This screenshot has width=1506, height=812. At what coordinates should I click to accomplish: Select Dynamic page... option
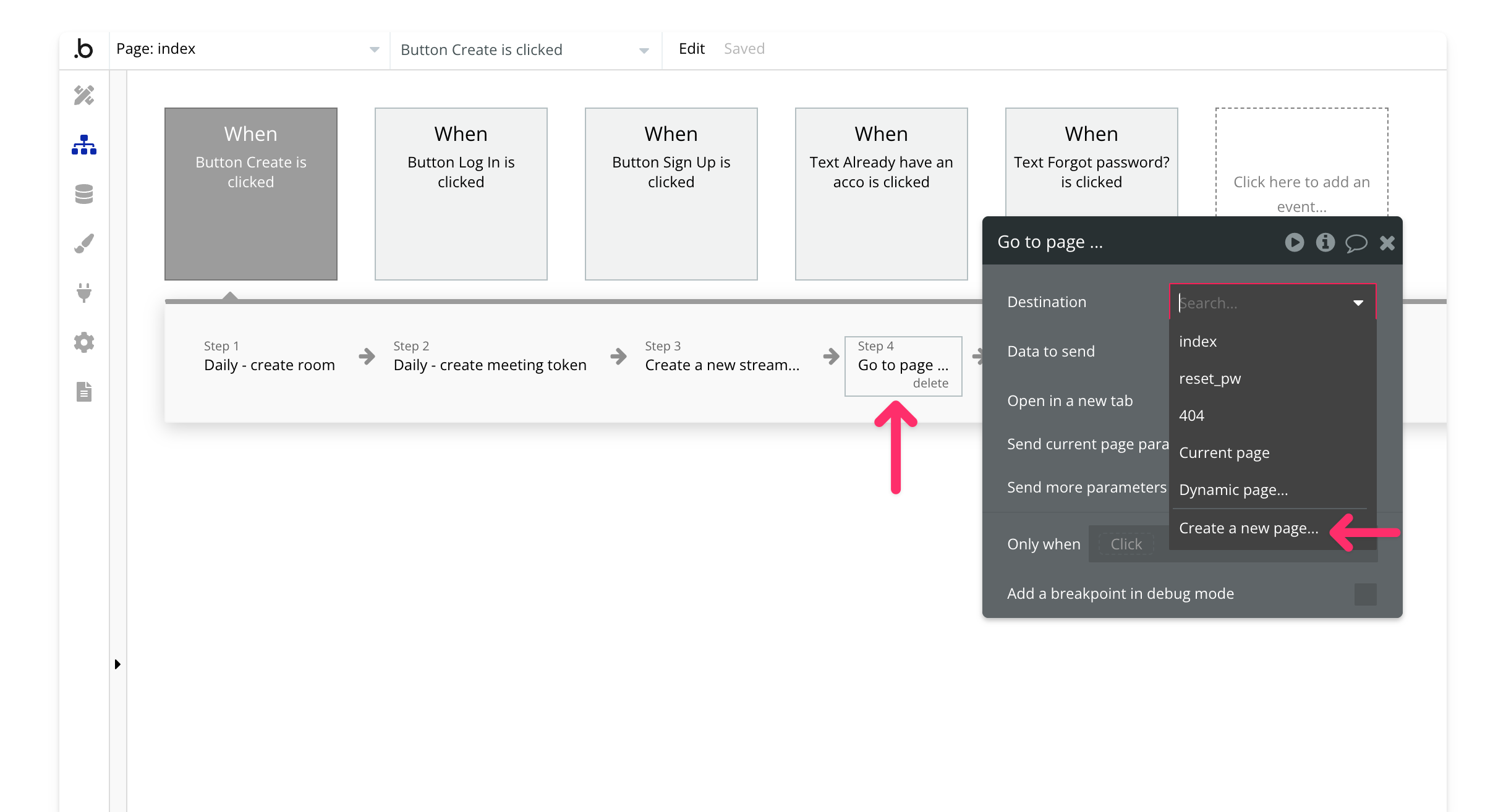tap(1233, 490)
